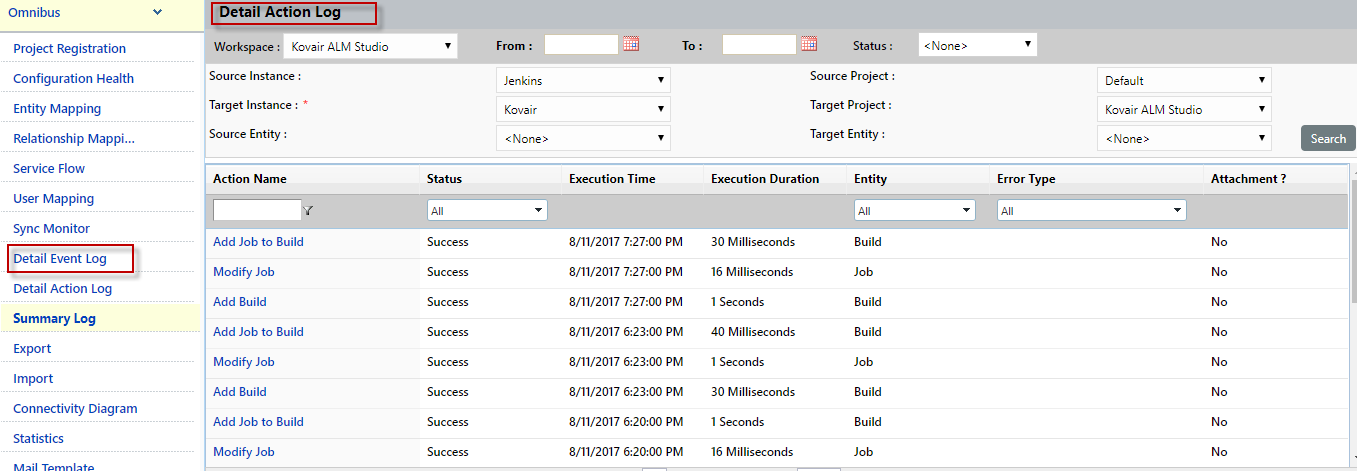This screenshot has height=471, width=1357.
Task: Collapse the Omnibus menu chevron
Action: coord(157,12)
